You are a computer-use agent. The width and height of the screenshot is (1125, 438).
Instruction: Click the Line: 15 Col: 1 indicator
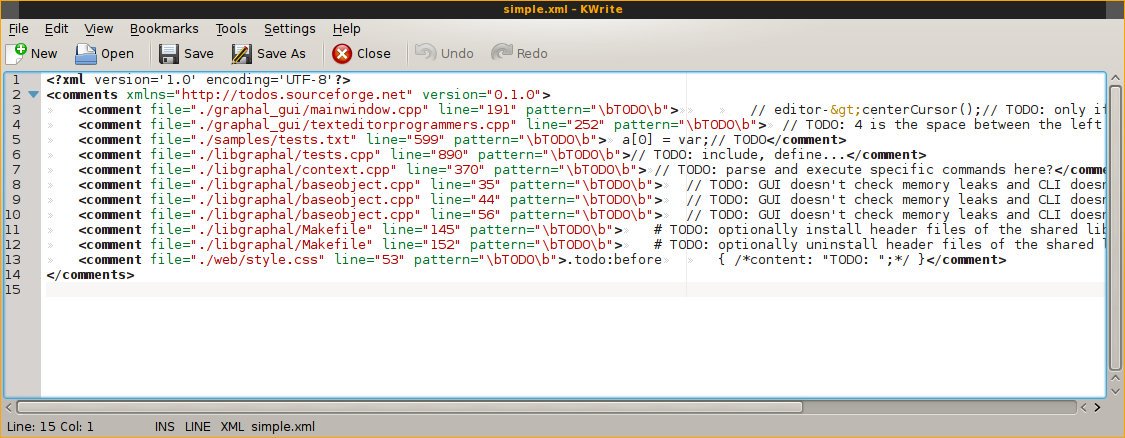tap(50, 427)
